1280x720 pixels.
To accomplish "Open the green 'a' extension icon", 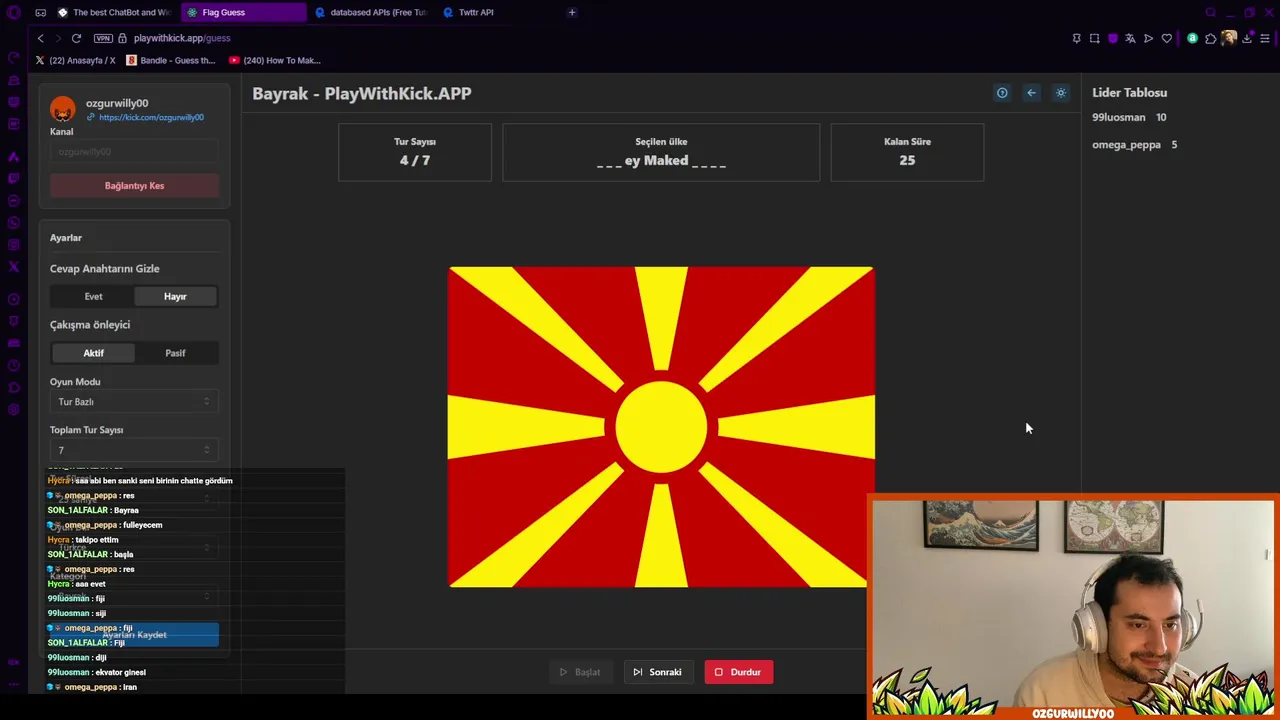I will pyautogui.click(x=1192, y=38).
